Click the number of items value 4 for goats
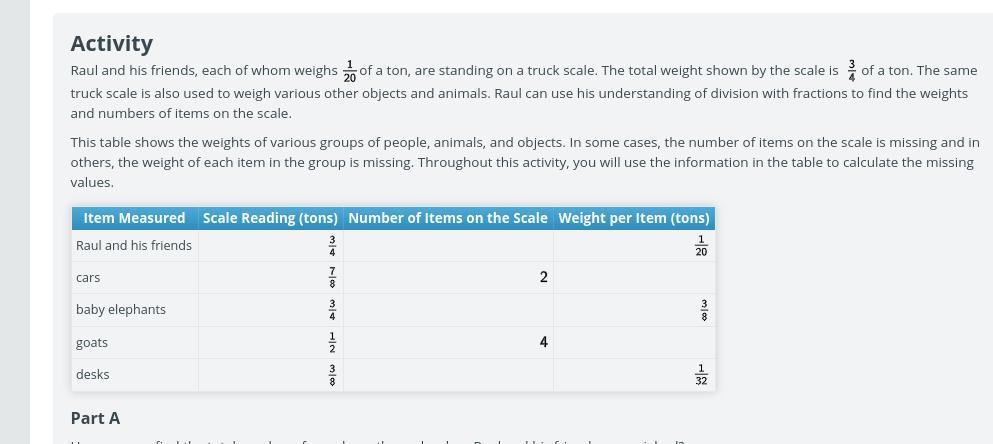This screenshot has height=444, width=993. [x=543, y=342]
